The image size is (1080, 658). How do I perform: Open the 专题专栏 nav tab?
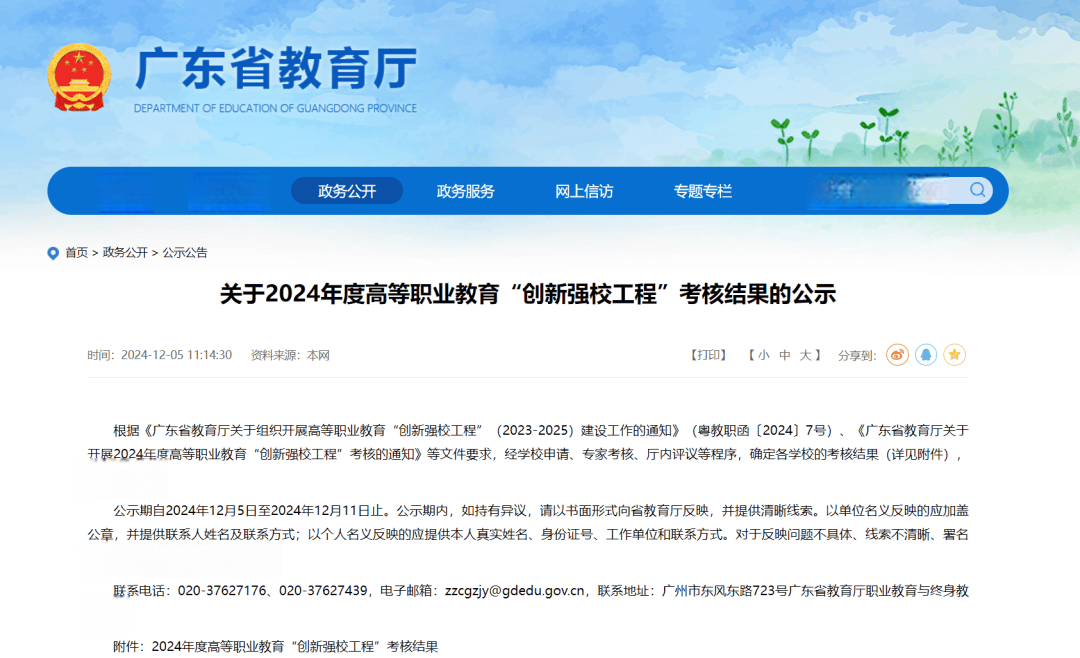tap(703, 191)
